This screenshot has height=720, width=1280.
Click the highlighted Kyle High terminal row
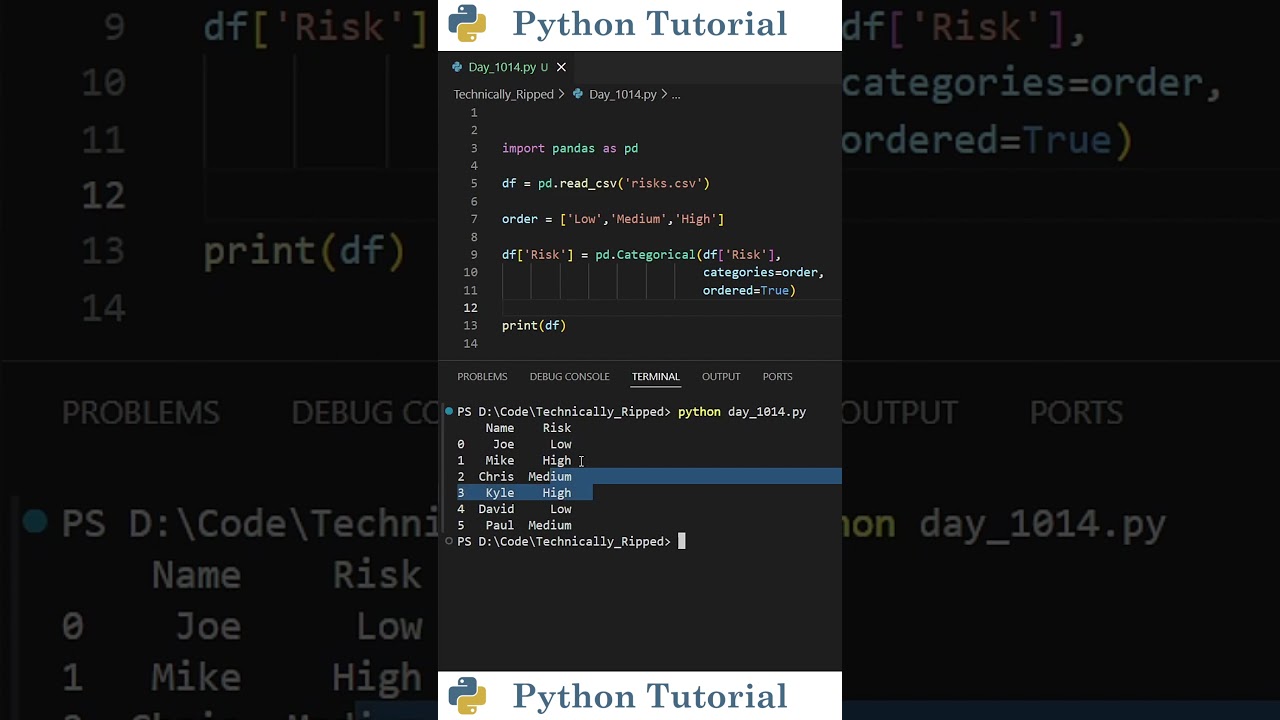[515, 492]
